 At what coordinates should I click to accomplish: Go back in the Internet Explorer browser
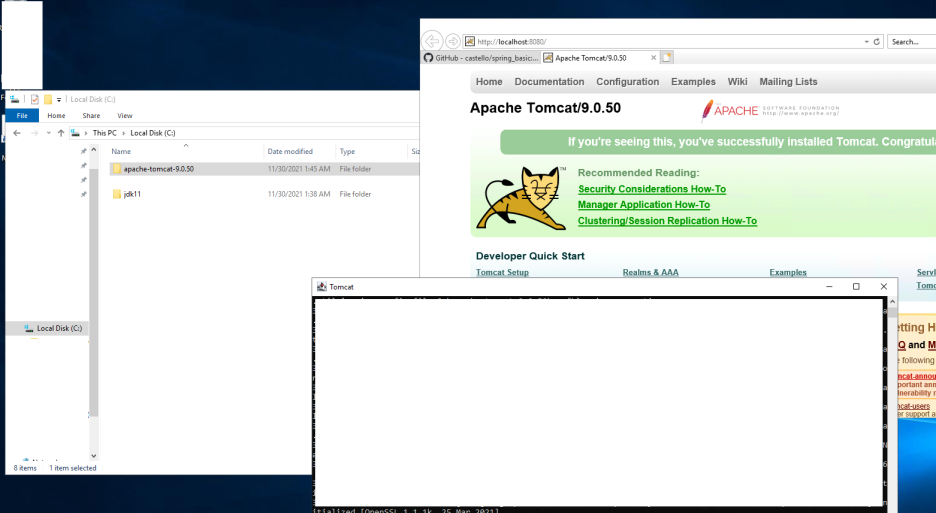click(432, 41)
